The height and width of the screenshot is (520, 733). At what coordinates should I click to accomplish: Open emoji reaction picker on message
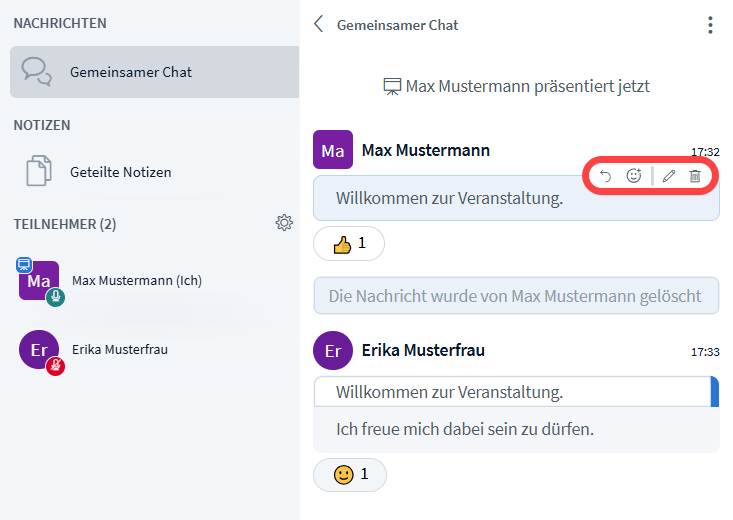click(634, 176)
